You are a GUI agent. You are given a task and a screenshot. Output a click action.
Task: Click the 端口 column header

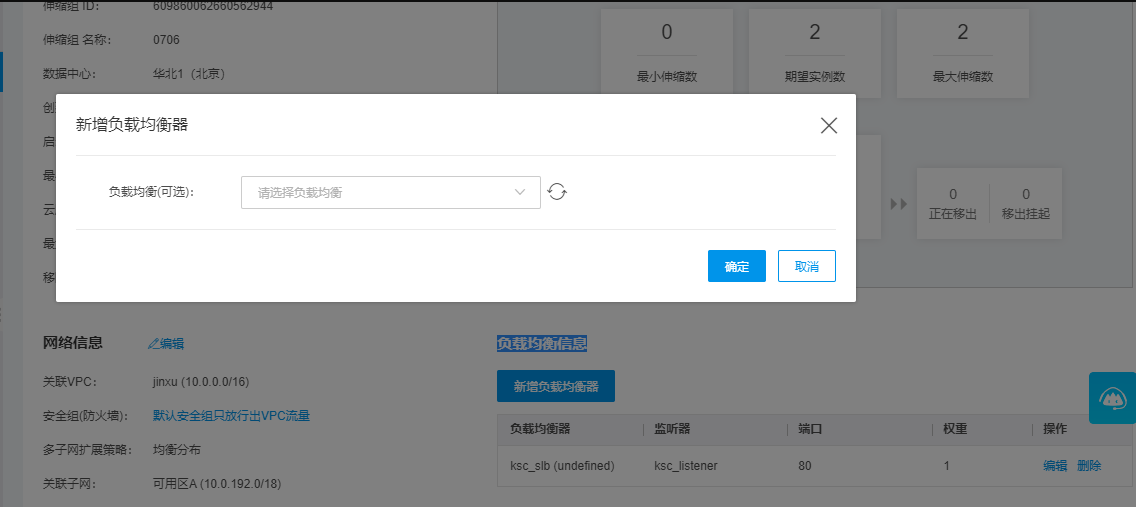pyautogui.click(x=810, y=429)
